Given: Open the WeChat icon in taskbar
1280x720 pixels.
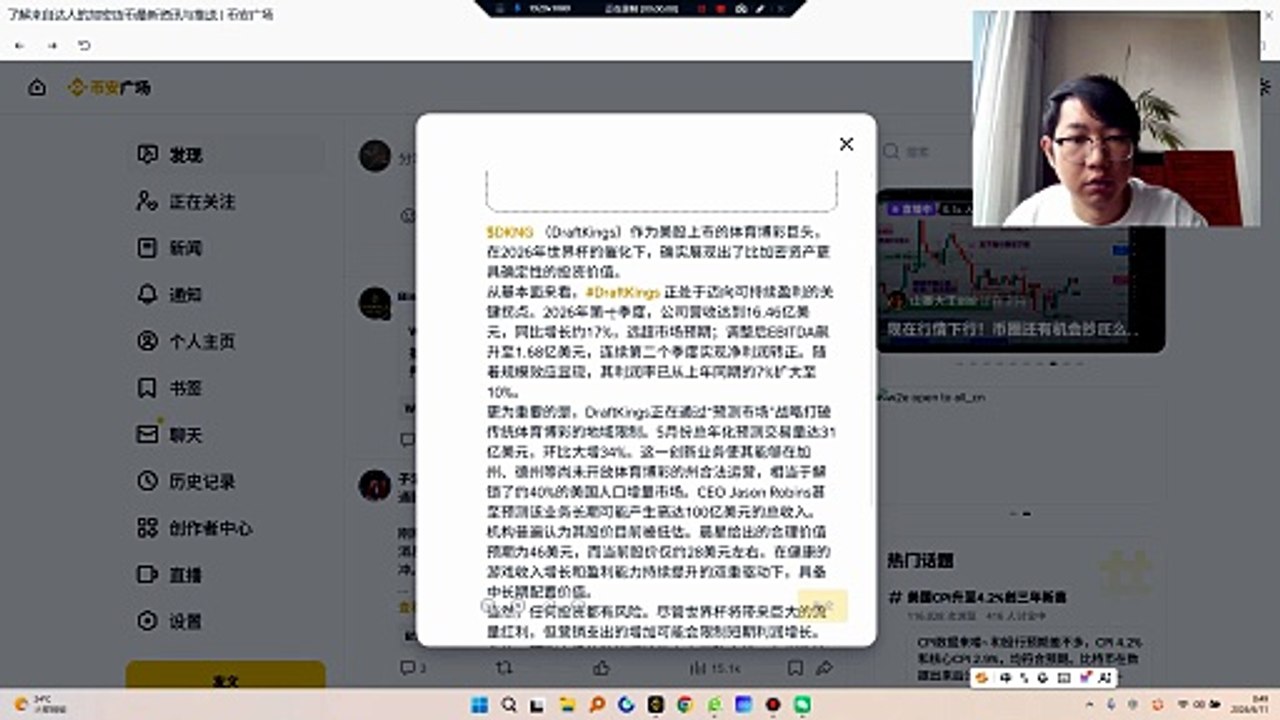Looking at the screenshot, I should coord(801,704).
